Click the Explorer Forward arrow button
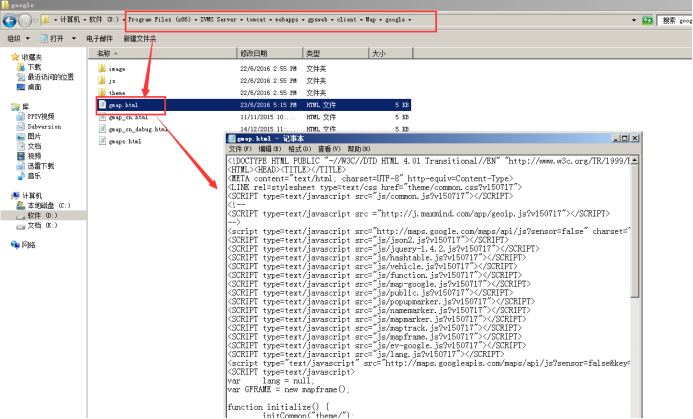693x419 pixels. [26, 20]
